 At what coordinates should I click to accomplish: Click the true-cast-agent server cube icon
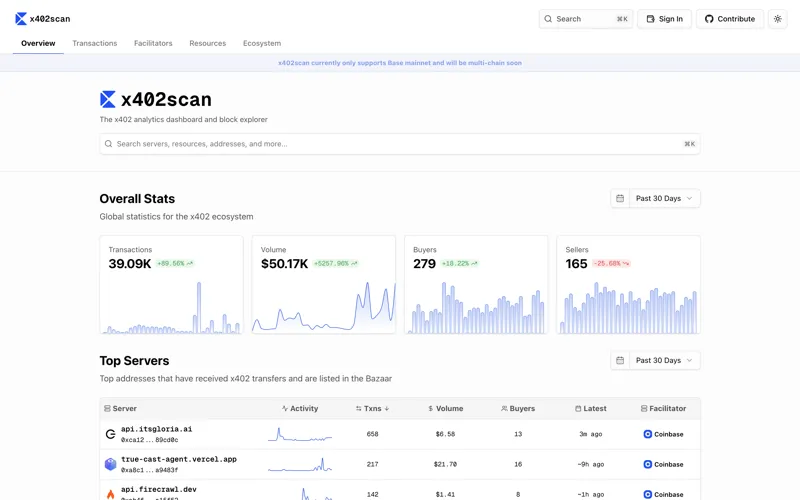[x=110, y=464]
